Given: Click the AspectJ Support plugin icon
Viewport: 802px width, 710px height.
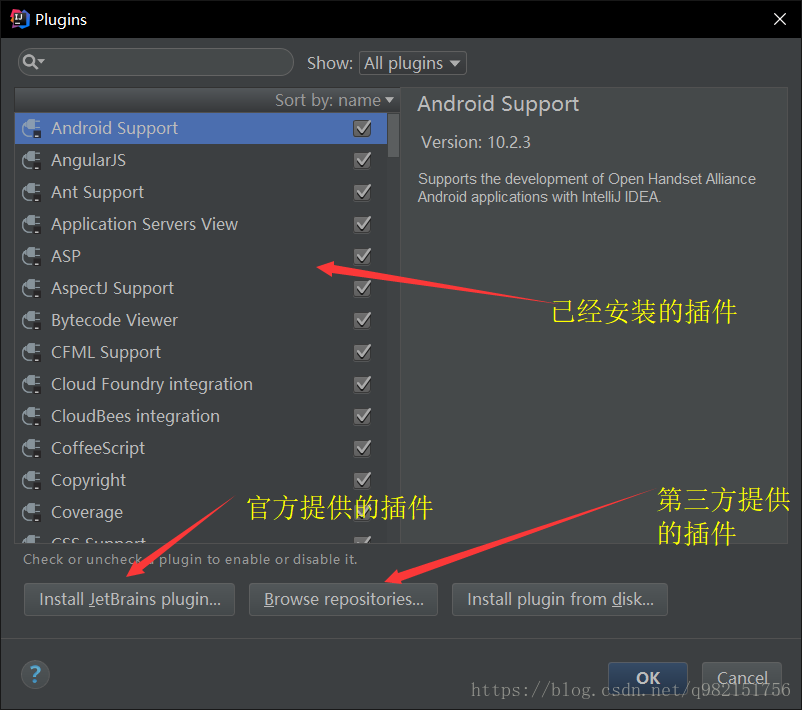Looking at the screenshot, I should [32, 289].
